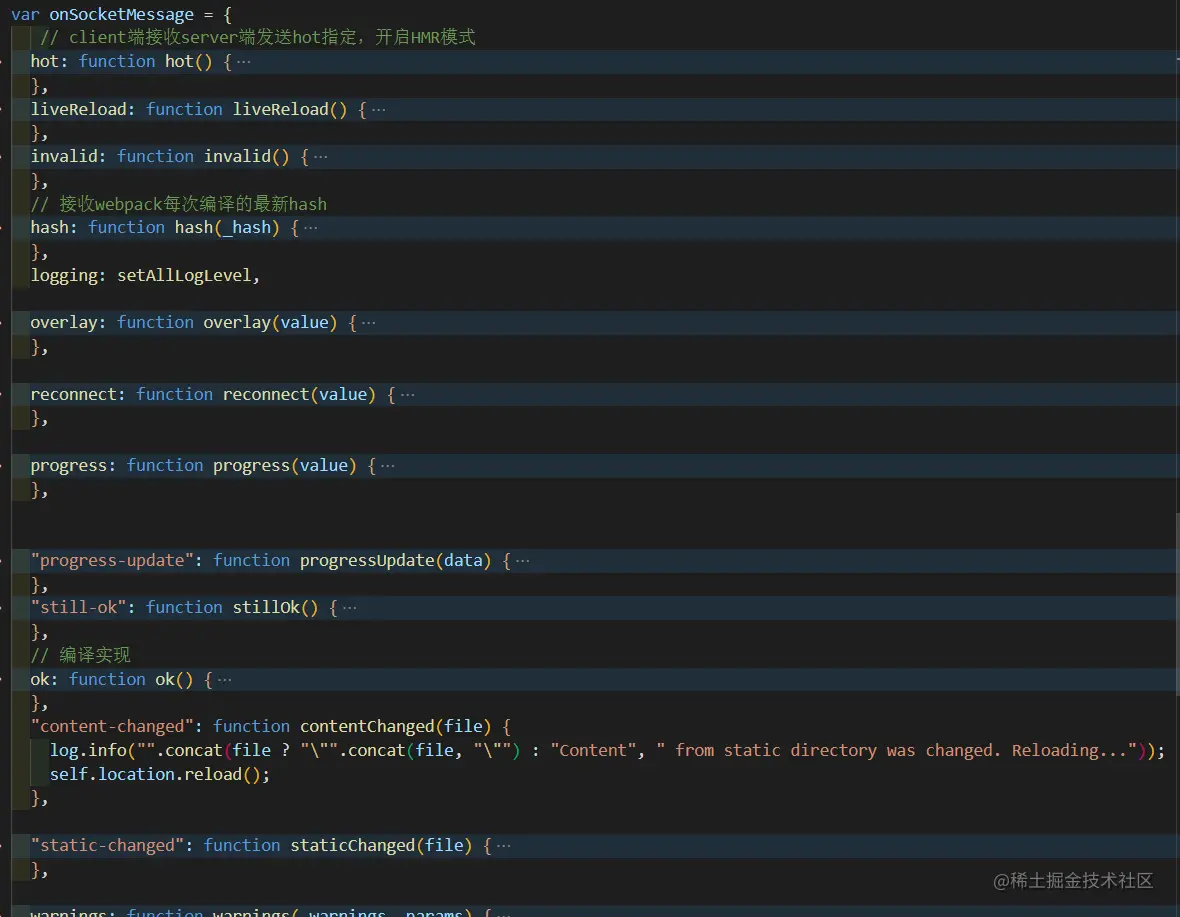Expand the folded ok() function

click(x=224, y=680)
